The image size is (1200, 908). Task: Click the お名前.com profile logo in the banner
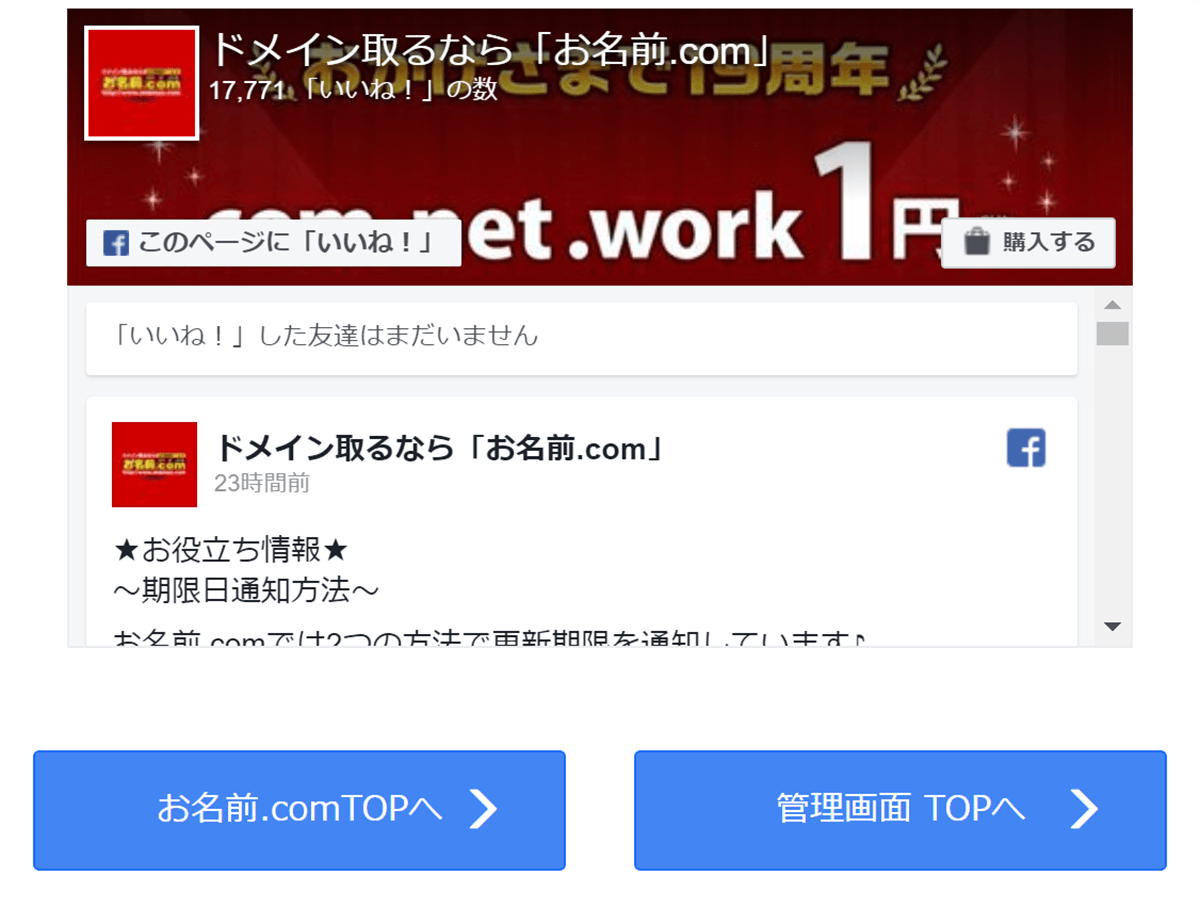[x=141, y=83]
